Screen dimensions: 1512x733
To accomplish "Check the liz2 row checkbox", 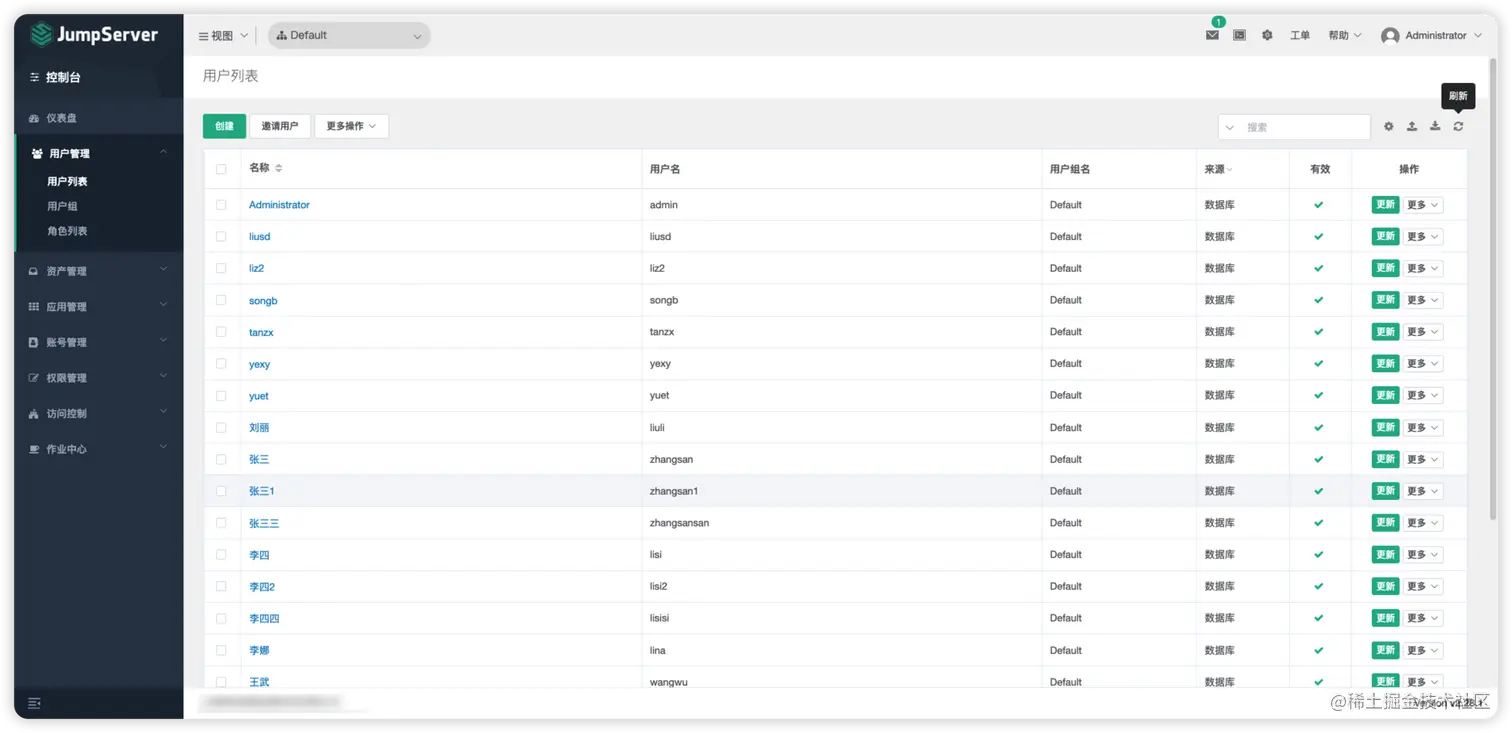I will [221, 268].
